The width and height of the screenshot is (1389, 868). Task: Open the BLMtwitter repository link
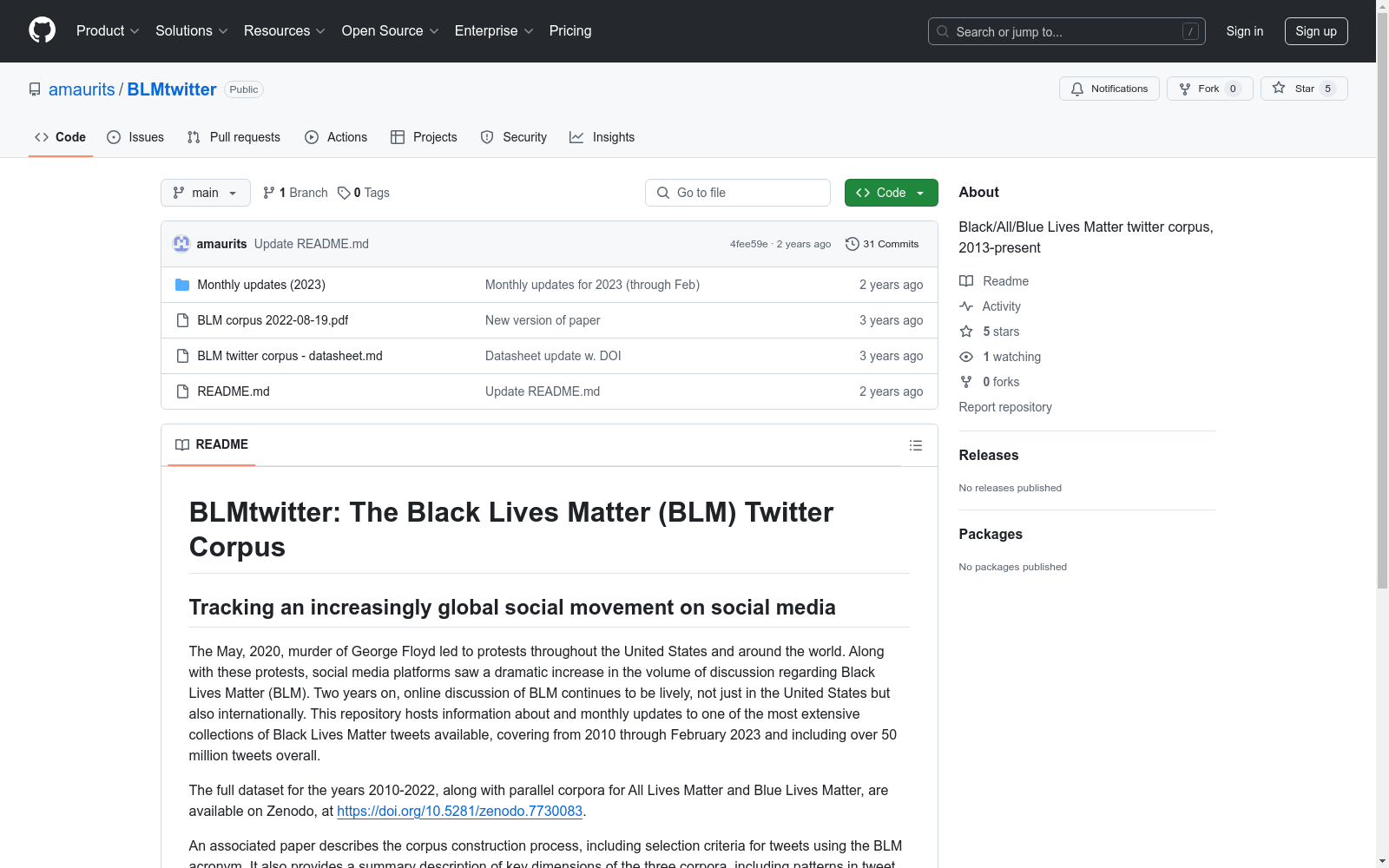(x=172, y=89)
